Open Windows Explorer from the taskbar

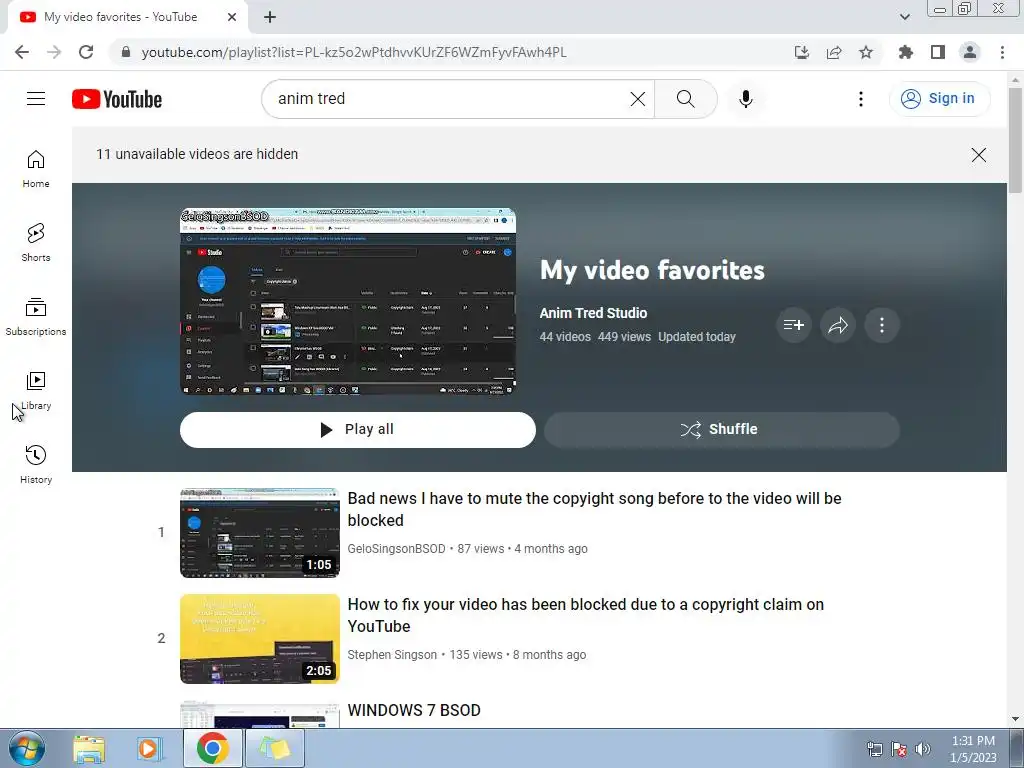[89, 748]
